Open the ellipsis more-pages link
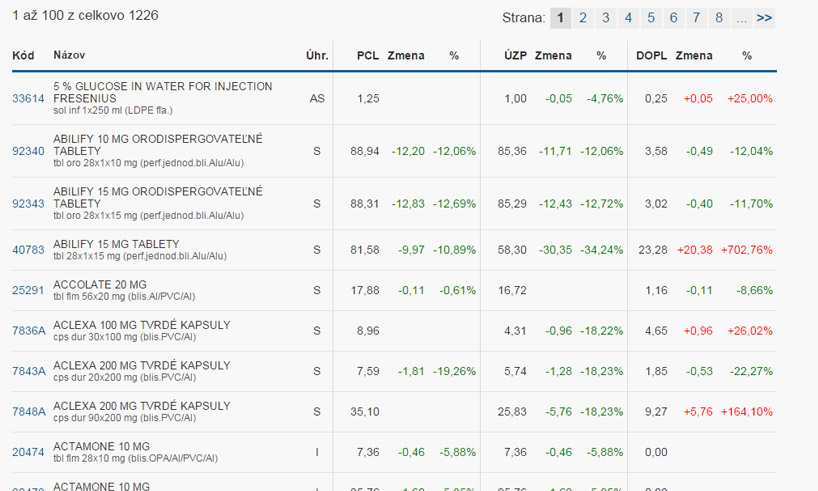The height and width of the screenshot is (491, 818). point(742,18)
